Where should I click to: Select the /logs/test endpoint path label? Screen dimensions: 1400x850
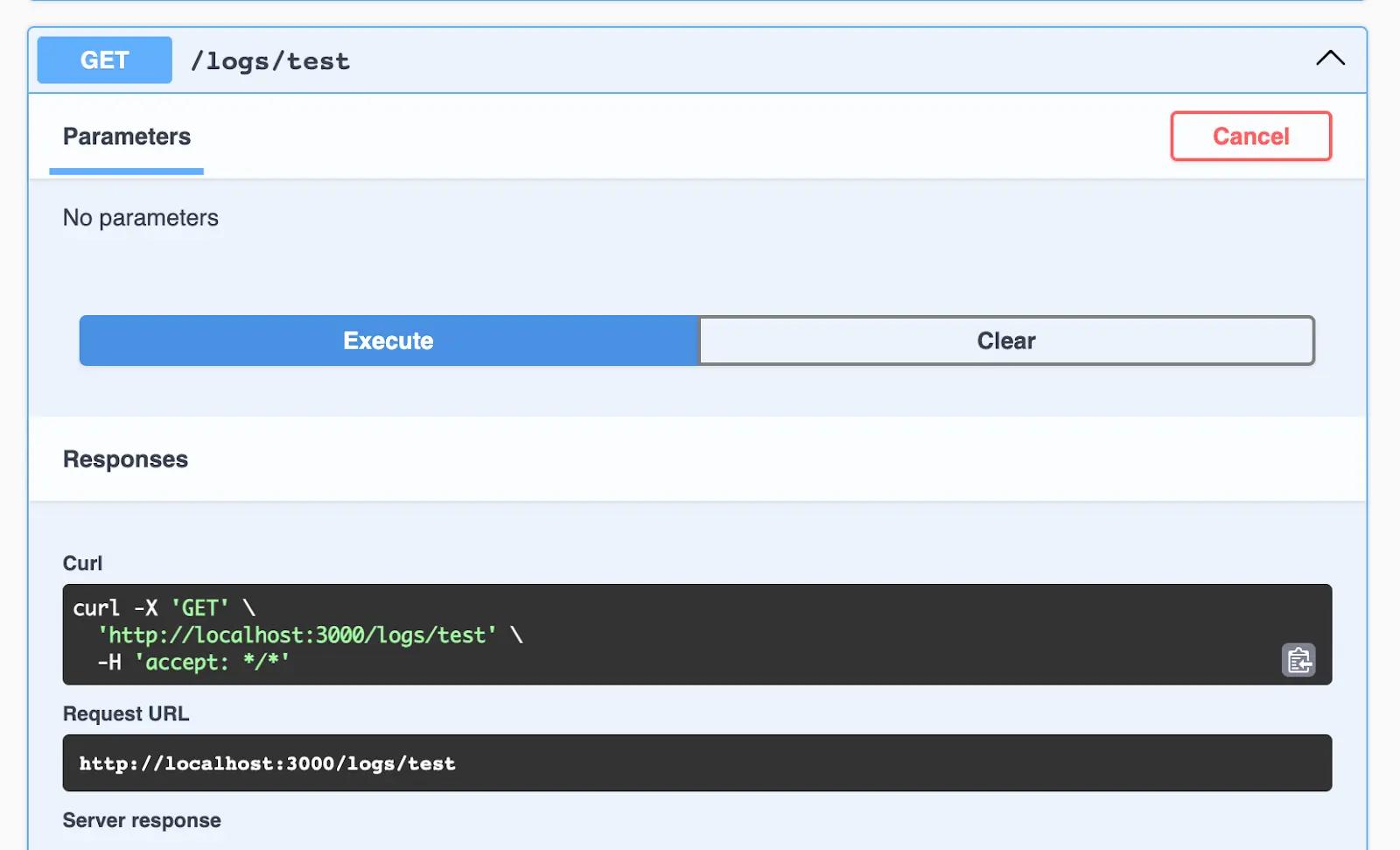pyautogui.click(x=271, y=60)
